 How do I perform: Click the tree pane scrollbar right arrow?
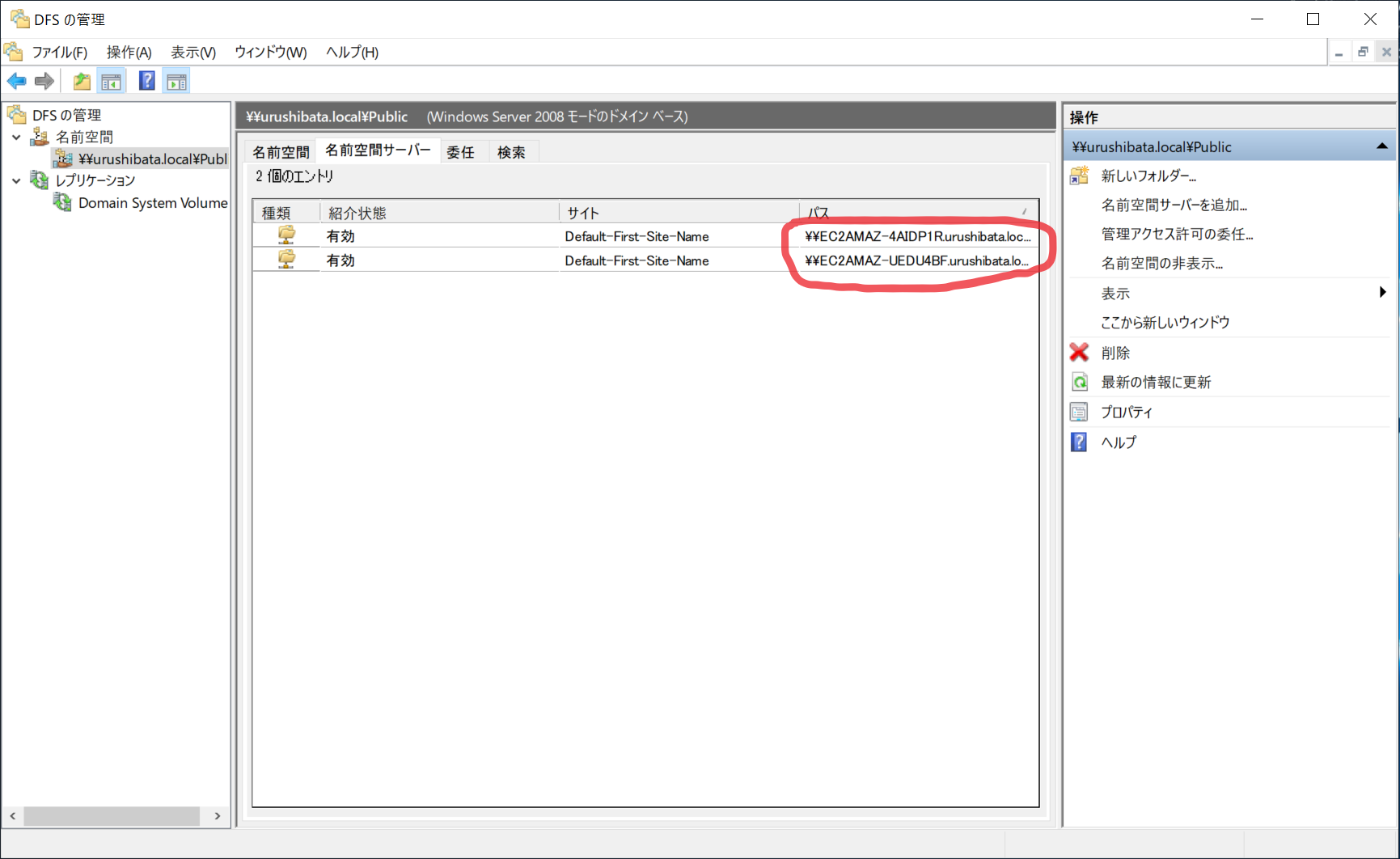tap(217, 816)
